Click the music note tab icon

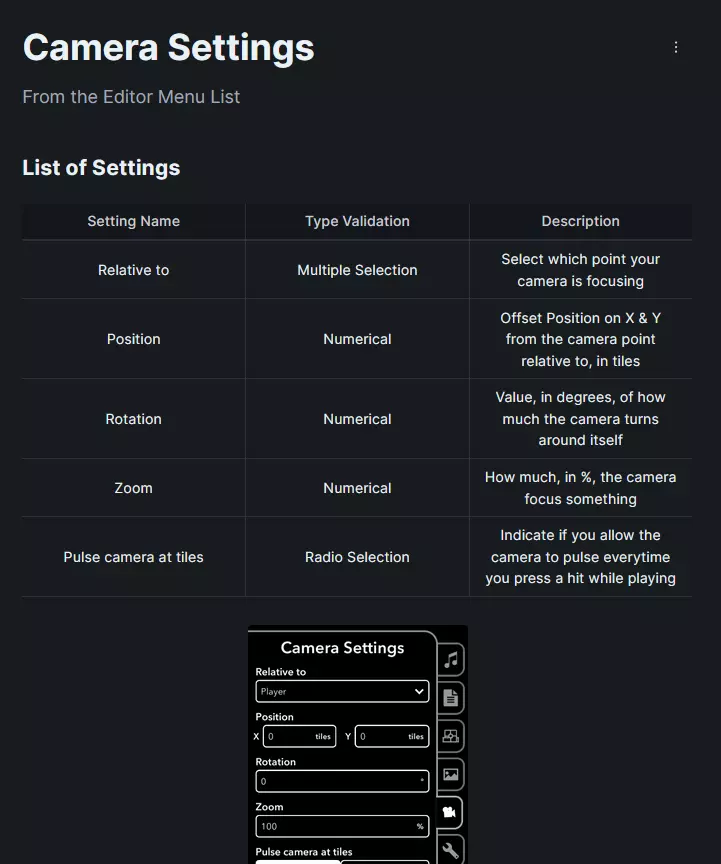pyautogui.click(x=451, y=659)
